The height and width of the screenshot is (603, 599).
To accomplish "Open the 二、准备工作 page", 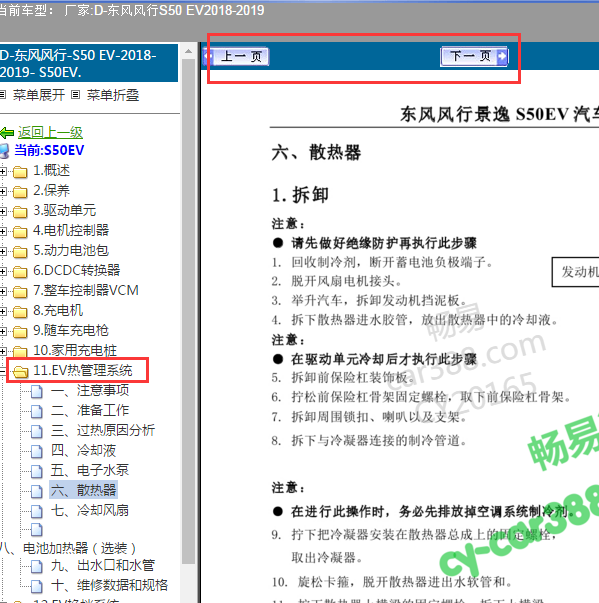I will pyautogui.click(x=90, y=410).
